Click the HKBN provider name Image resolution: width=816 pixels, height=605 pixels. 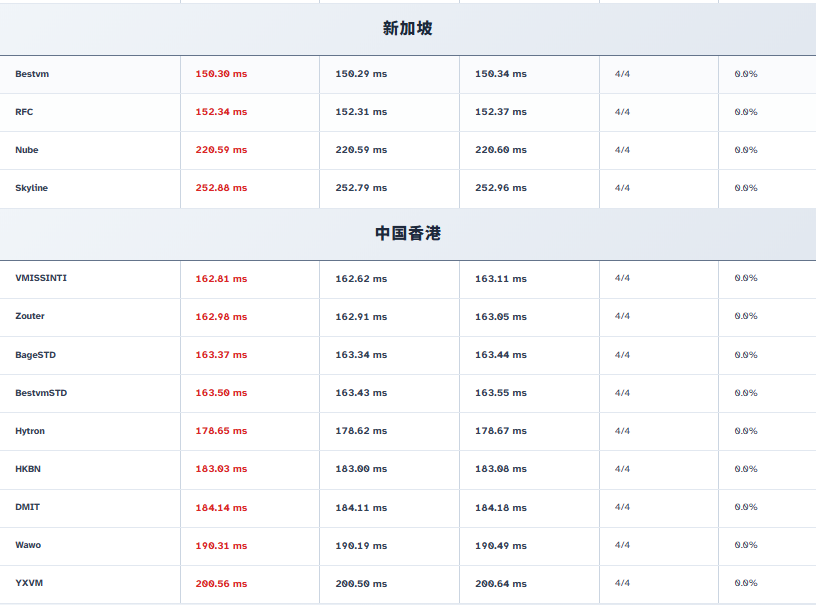pyautogui.click(x=28, y=469)
